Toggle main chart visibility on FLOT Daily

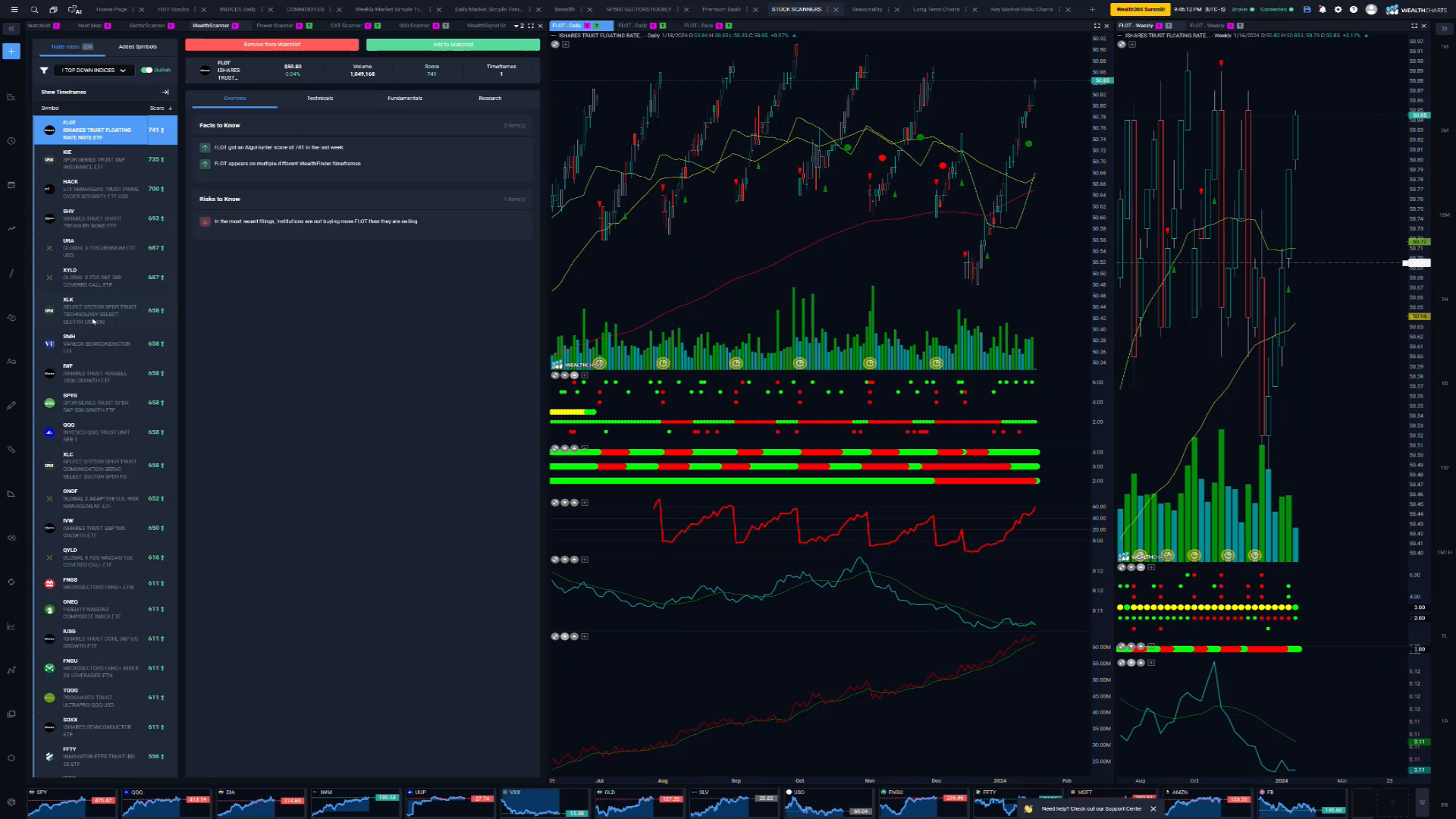555,44
